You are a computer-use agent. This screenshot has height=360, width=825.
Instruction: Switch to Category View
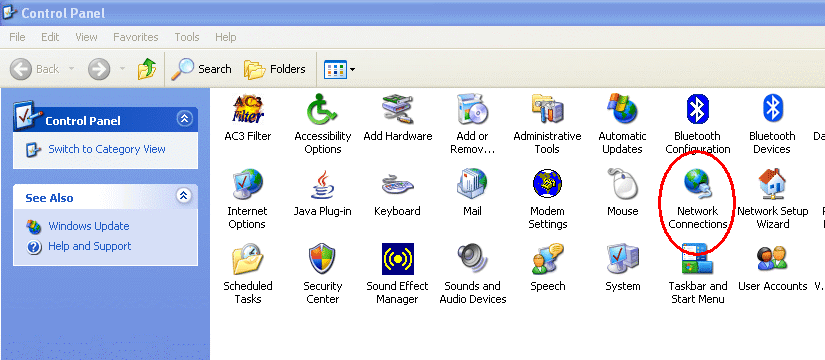tap(107, 149)
